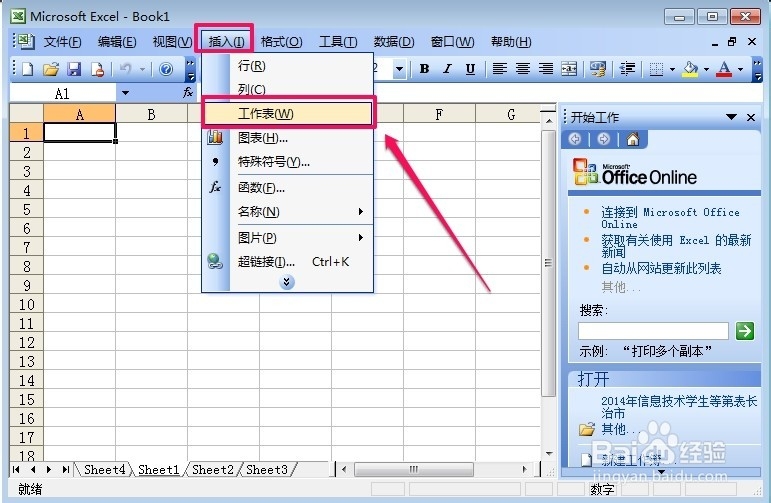Open the 编辑(E) menu

click(117, 42)
